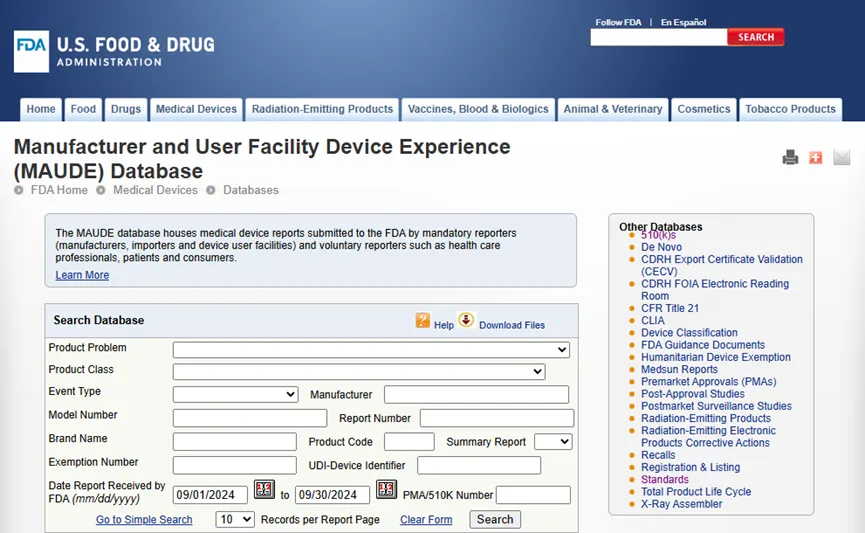Viewport: 865px width, 533px height.
Task: Open the Total Product Life Cycle link
Action: coord(696,492)
